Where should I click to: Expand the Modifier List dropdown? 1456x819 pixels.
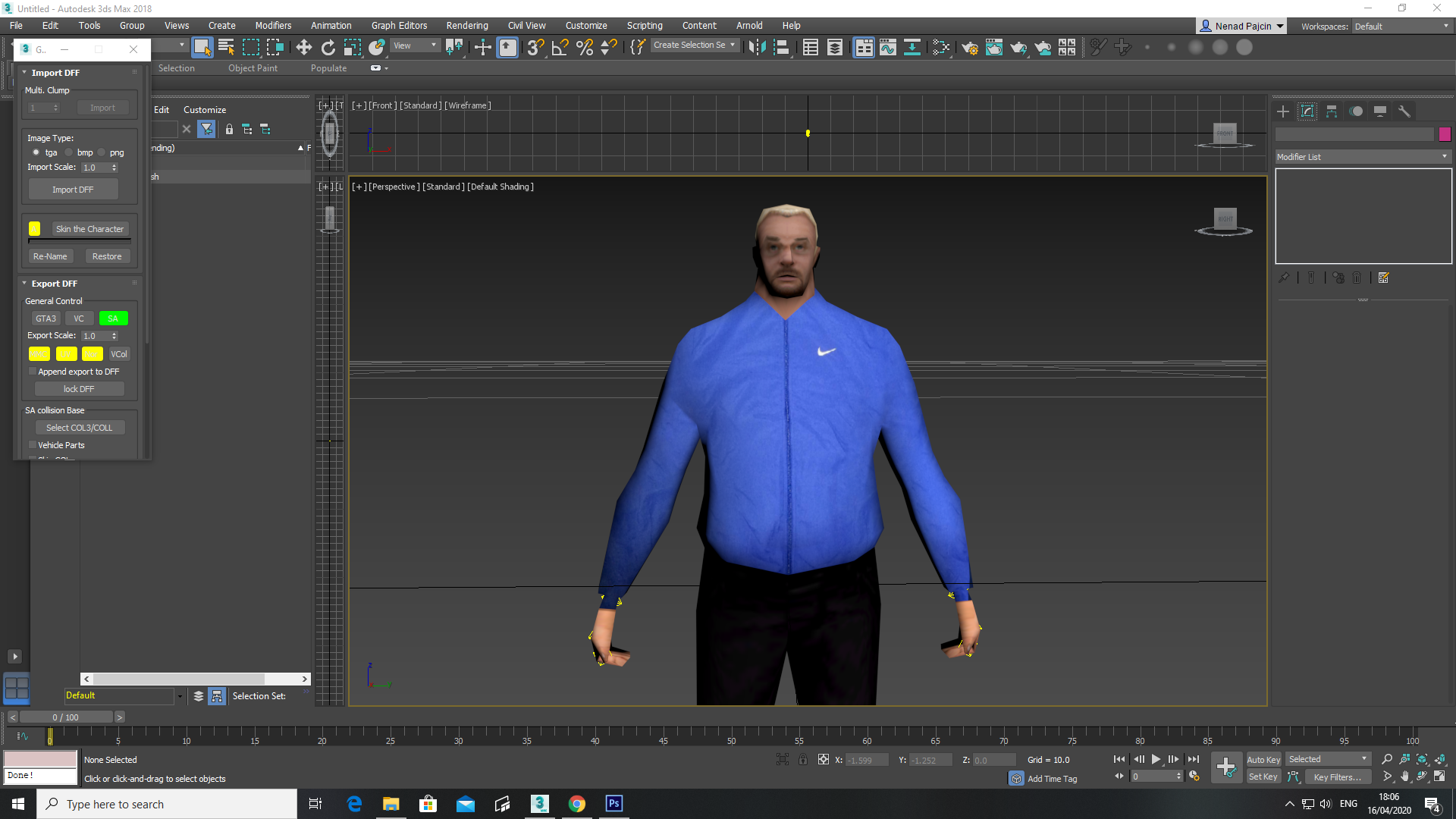[x=1363, y=157]
